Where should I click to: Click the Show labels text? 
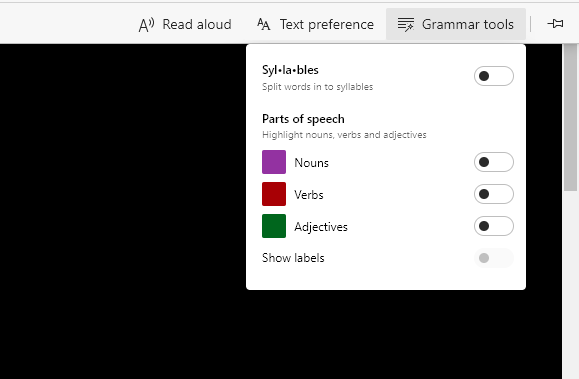tap(293, 258)
